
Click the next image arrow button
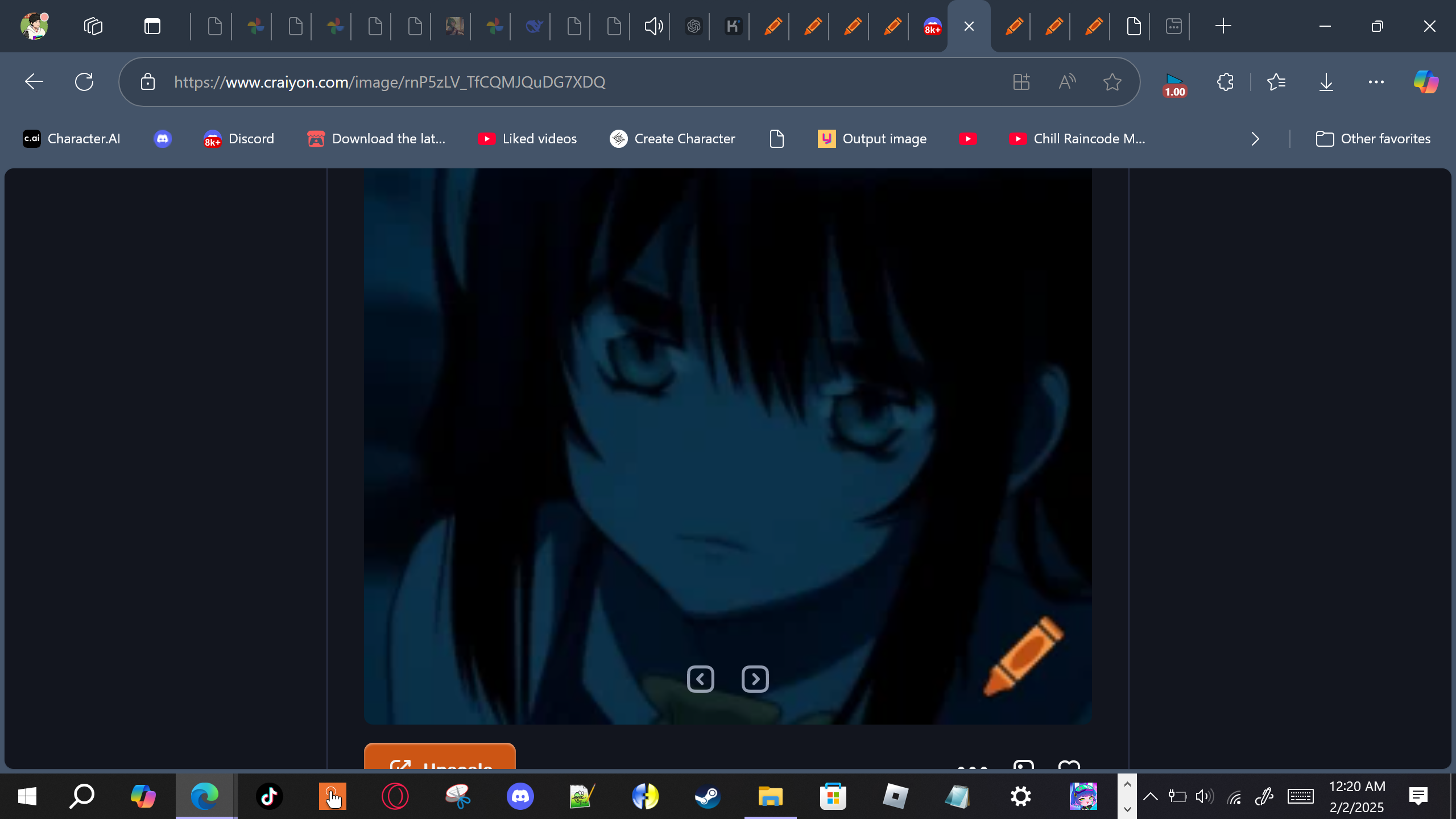tap(755, 679)
